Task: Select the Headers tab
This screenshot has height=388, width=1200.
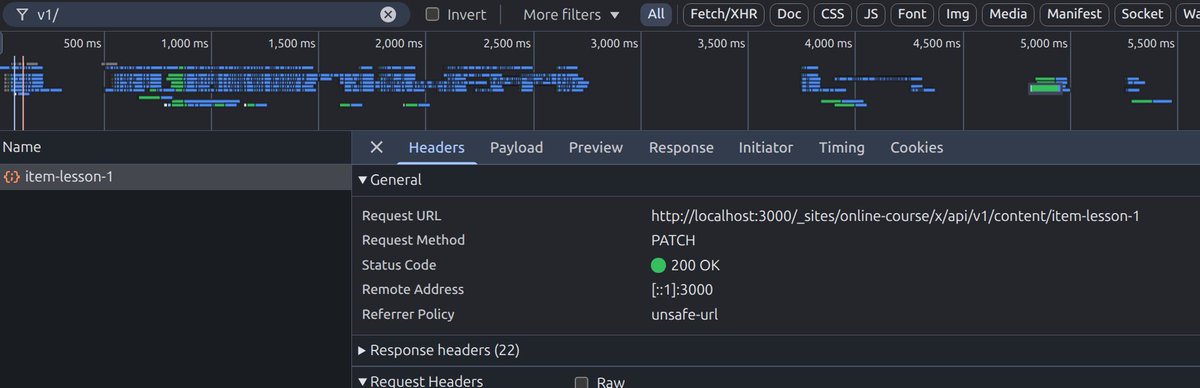Action: click(x=436, y=147)
